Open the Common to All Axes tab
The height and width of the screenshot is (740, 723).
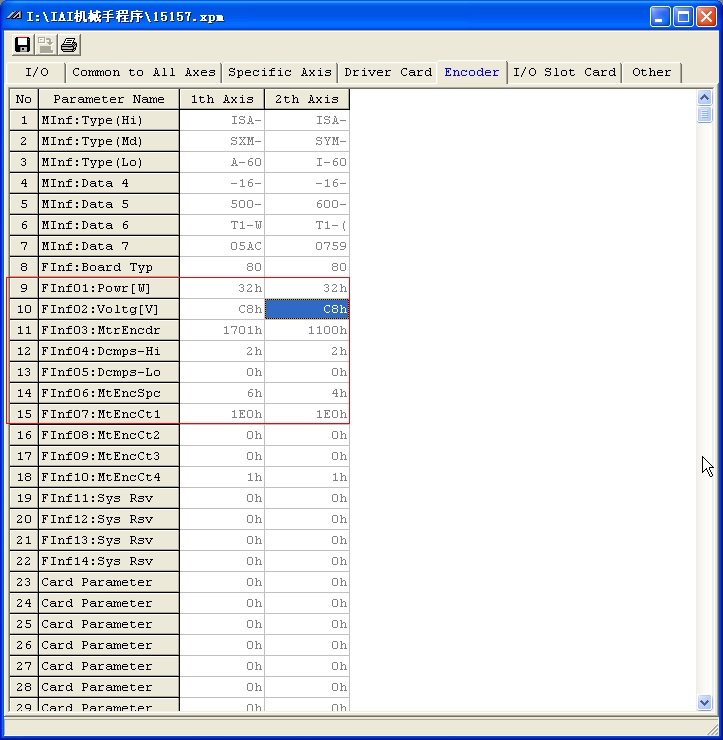(143, 72)
